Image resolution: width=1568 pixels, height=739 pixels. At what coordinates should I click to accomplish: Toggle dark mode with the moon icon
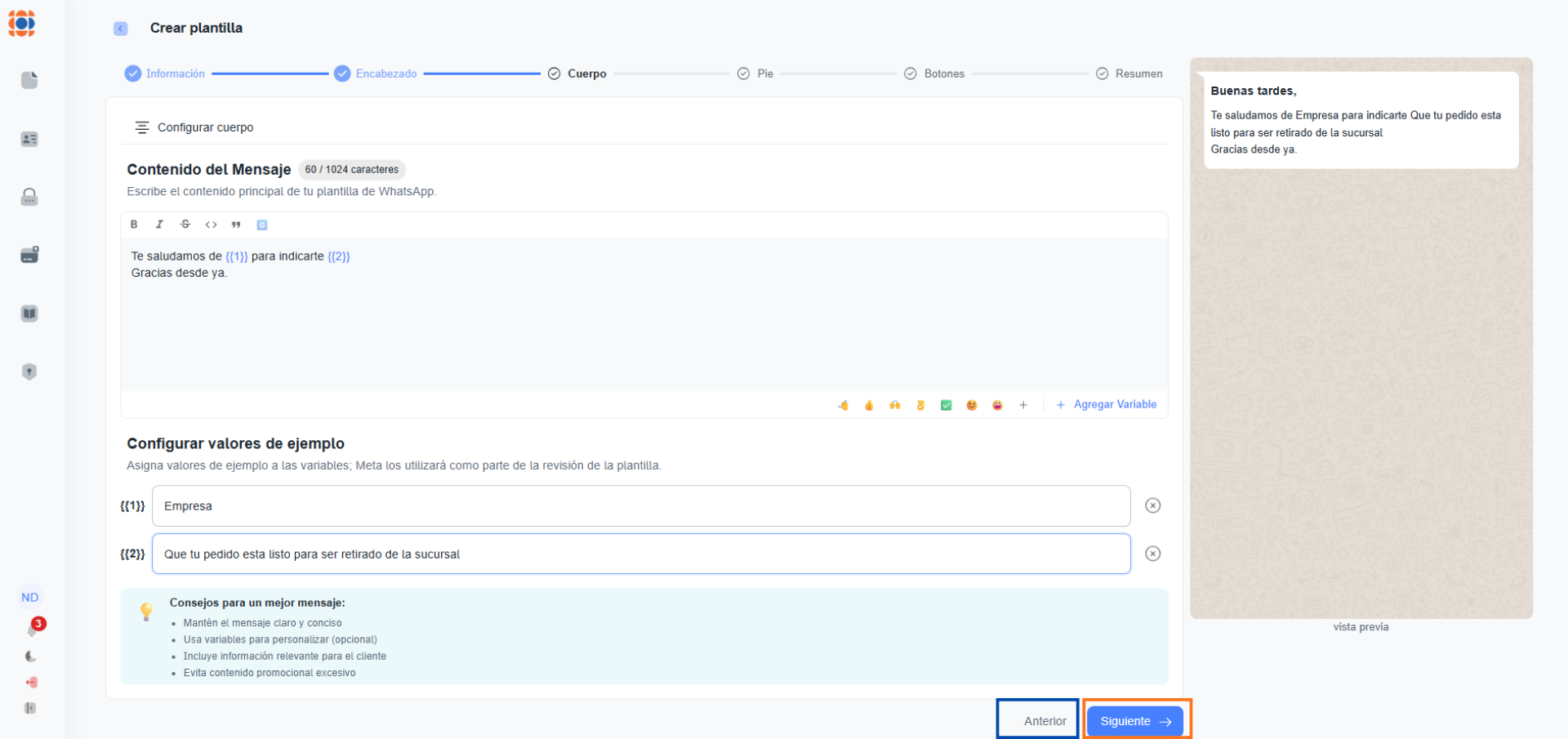click(30, 657)
